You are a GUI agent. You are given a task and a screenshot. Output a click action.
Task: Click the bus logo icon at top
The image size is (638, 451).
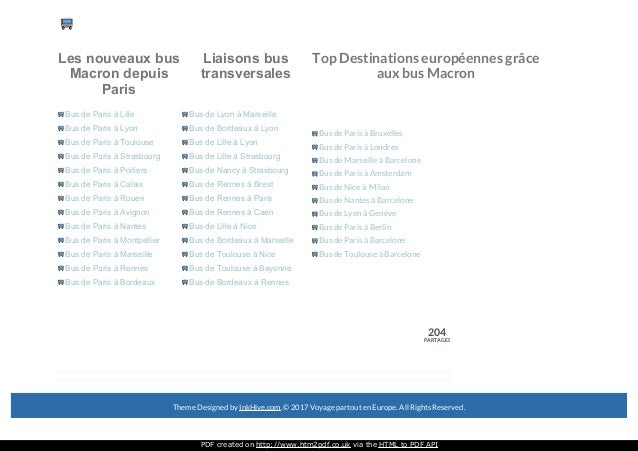click(67, 24)
